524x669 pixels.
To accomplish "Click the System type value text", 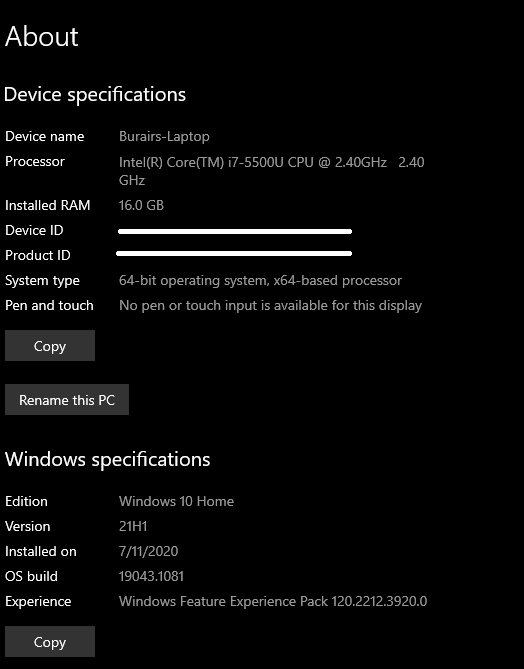I will click(x=260, y=281).
